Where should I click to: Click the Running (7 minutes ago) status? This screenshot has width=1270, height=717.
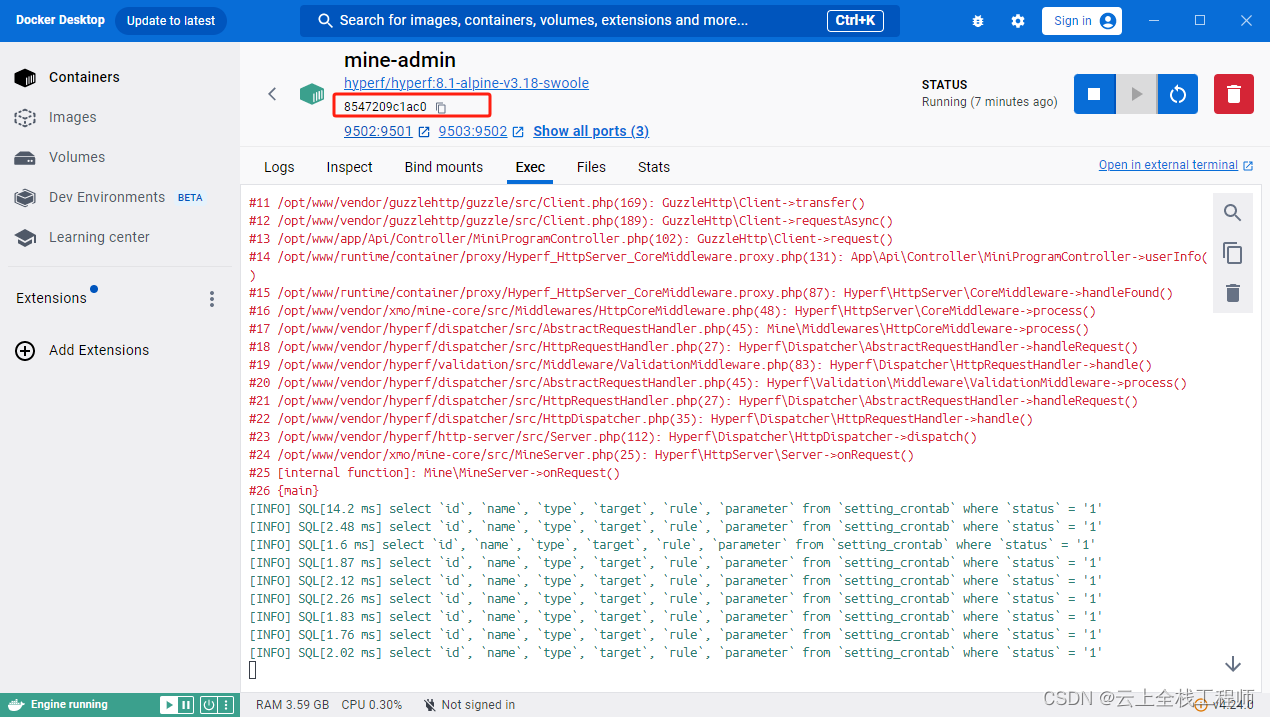click(x=989, y=102)
